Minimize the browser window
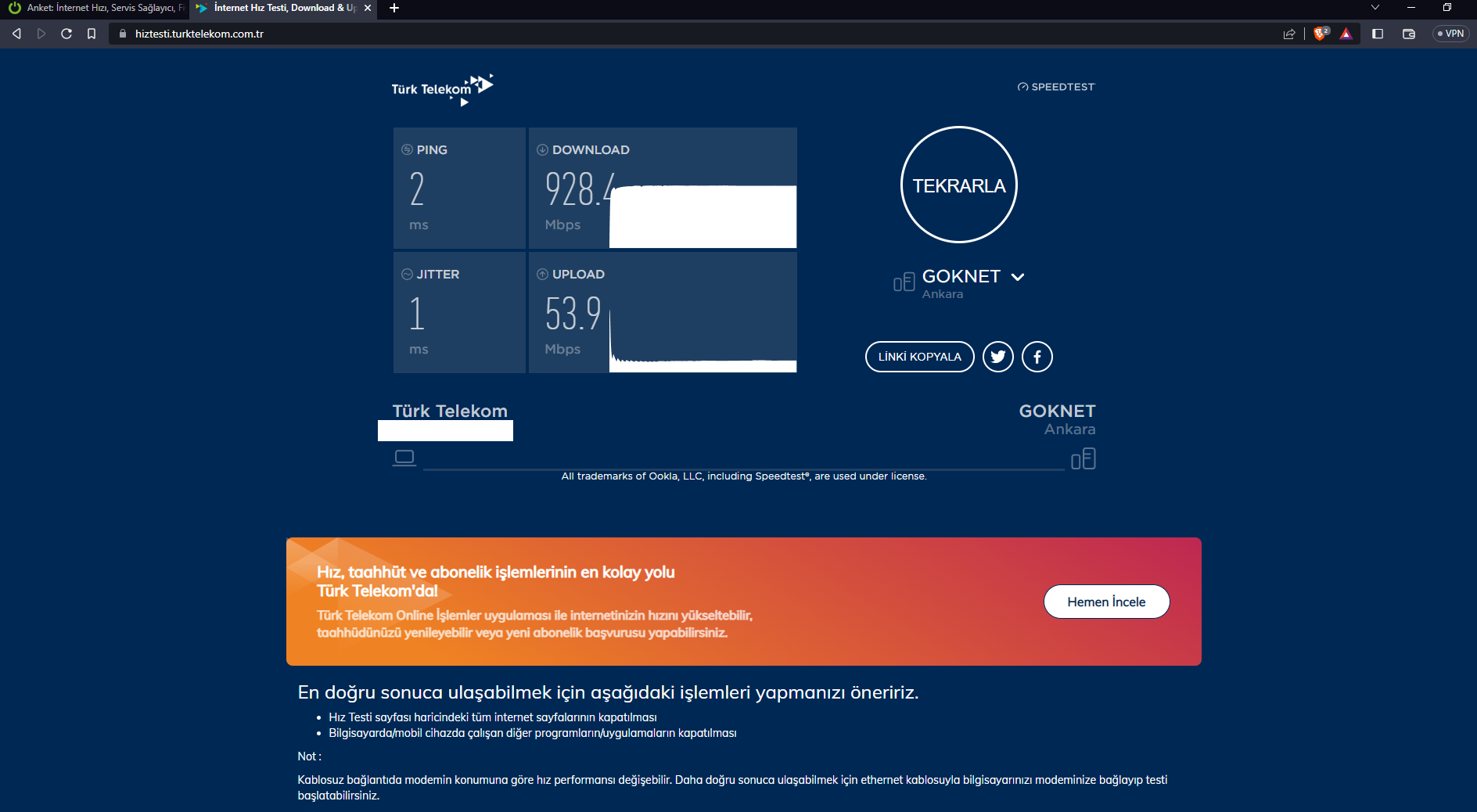Screen dimensions: 1477x812 1411,8
